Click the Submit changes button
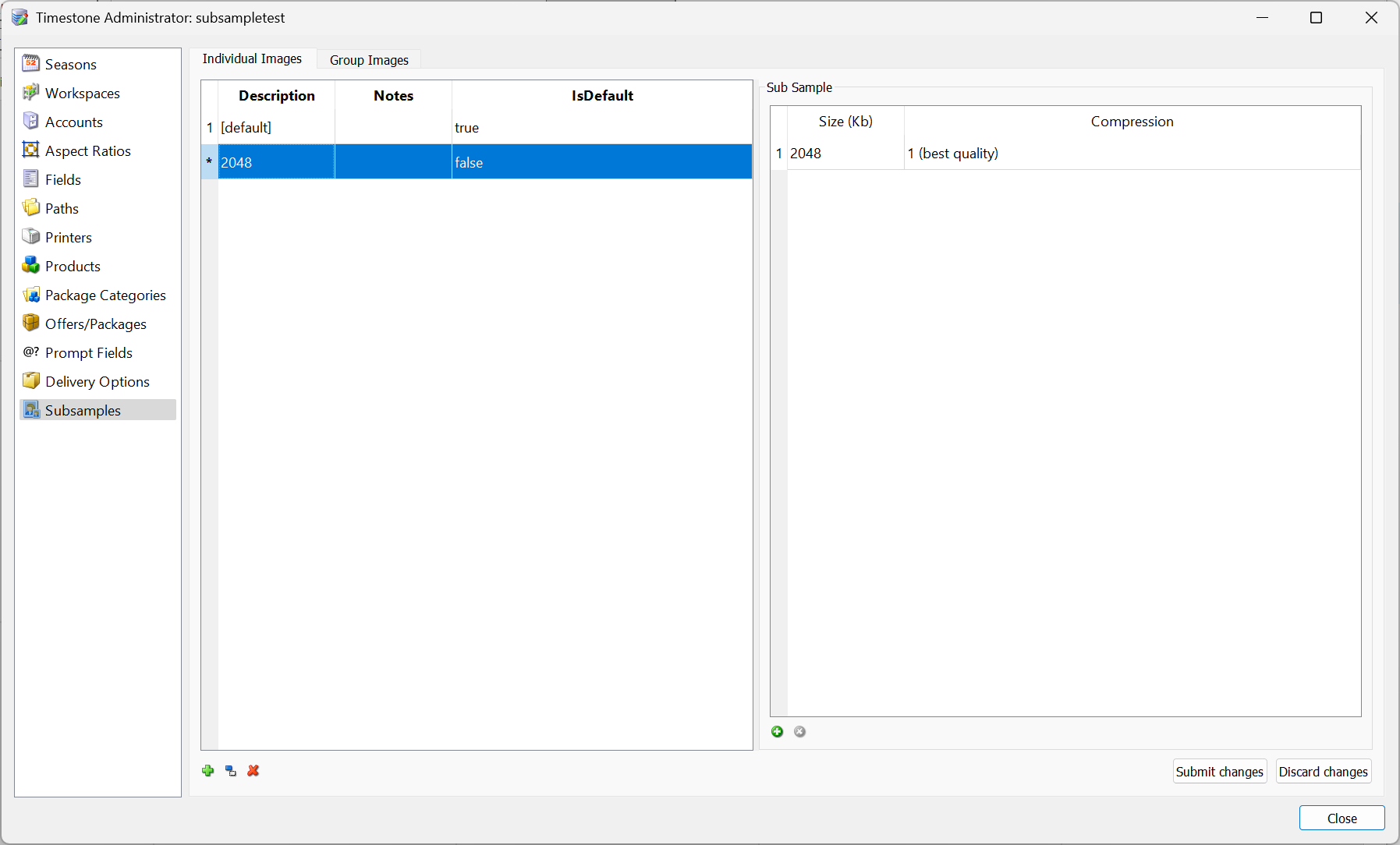This screenshot has height=845, width=1400. (x=1220, y=772)
